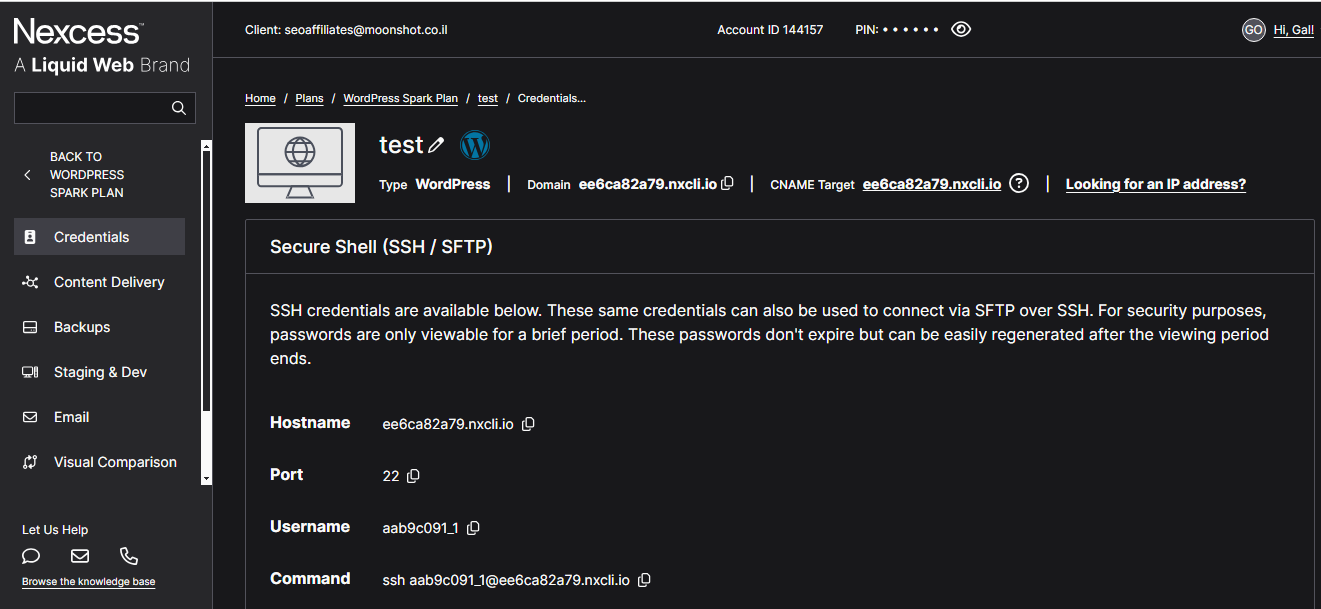Image resolution: width=1321 pixels, height=609 pixels.
Task: Go to Plans breadcrumb
Action: [309, 98]
